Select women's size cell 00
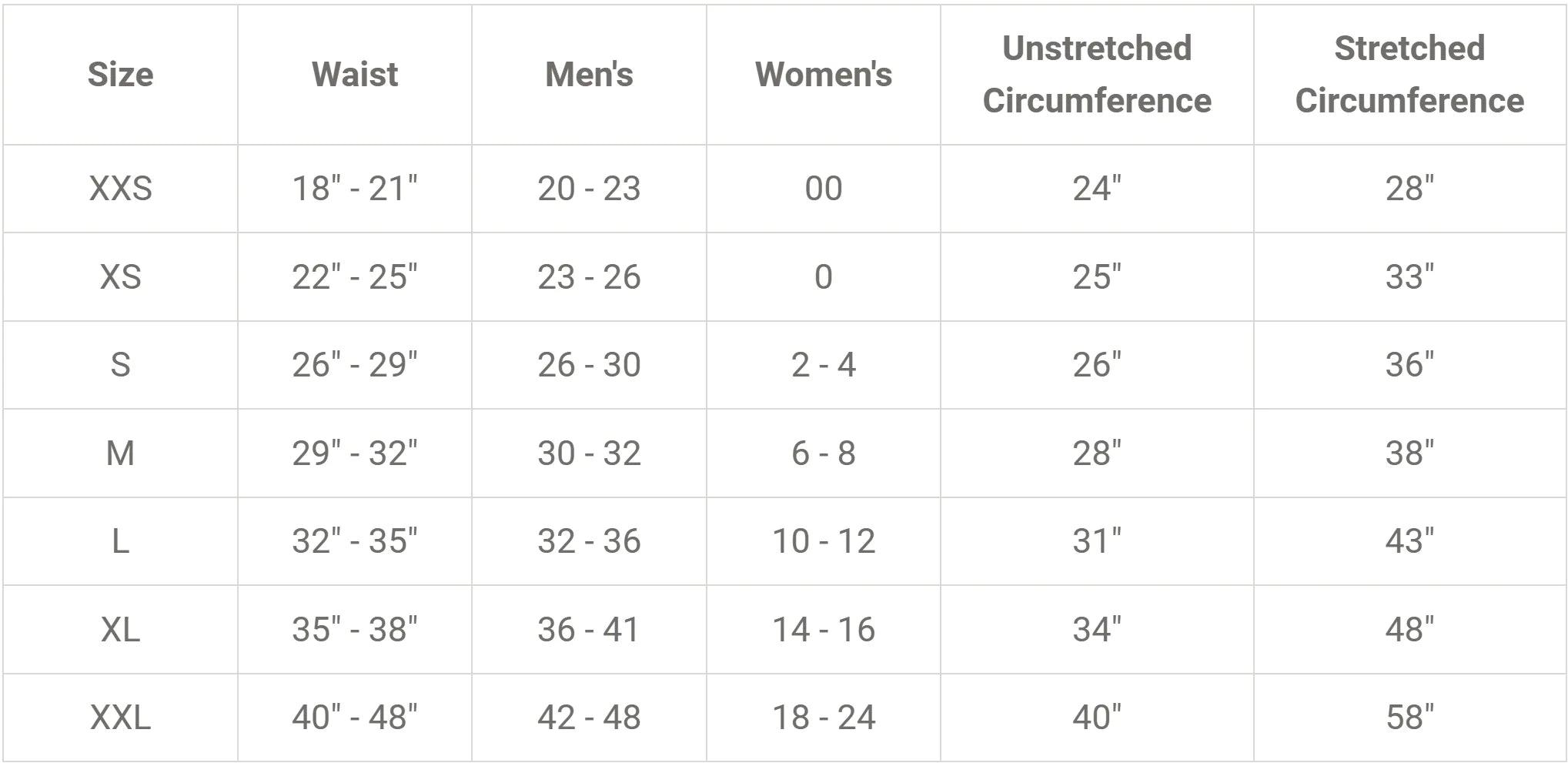The image size is (1568, 763). pyautogui.click(x=824, y=189)
